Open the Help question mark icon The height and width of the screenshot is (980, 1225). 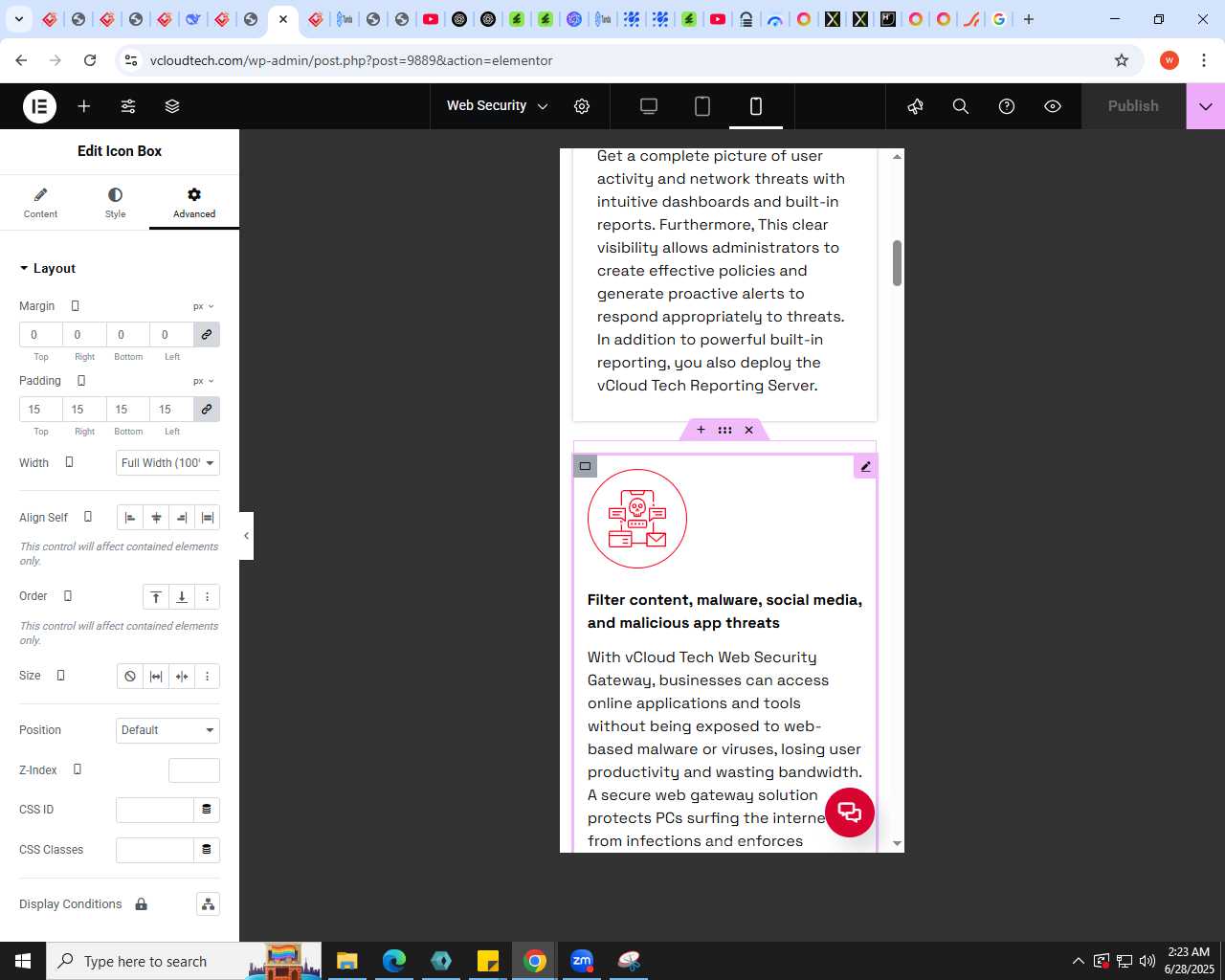coord(1007,106)
